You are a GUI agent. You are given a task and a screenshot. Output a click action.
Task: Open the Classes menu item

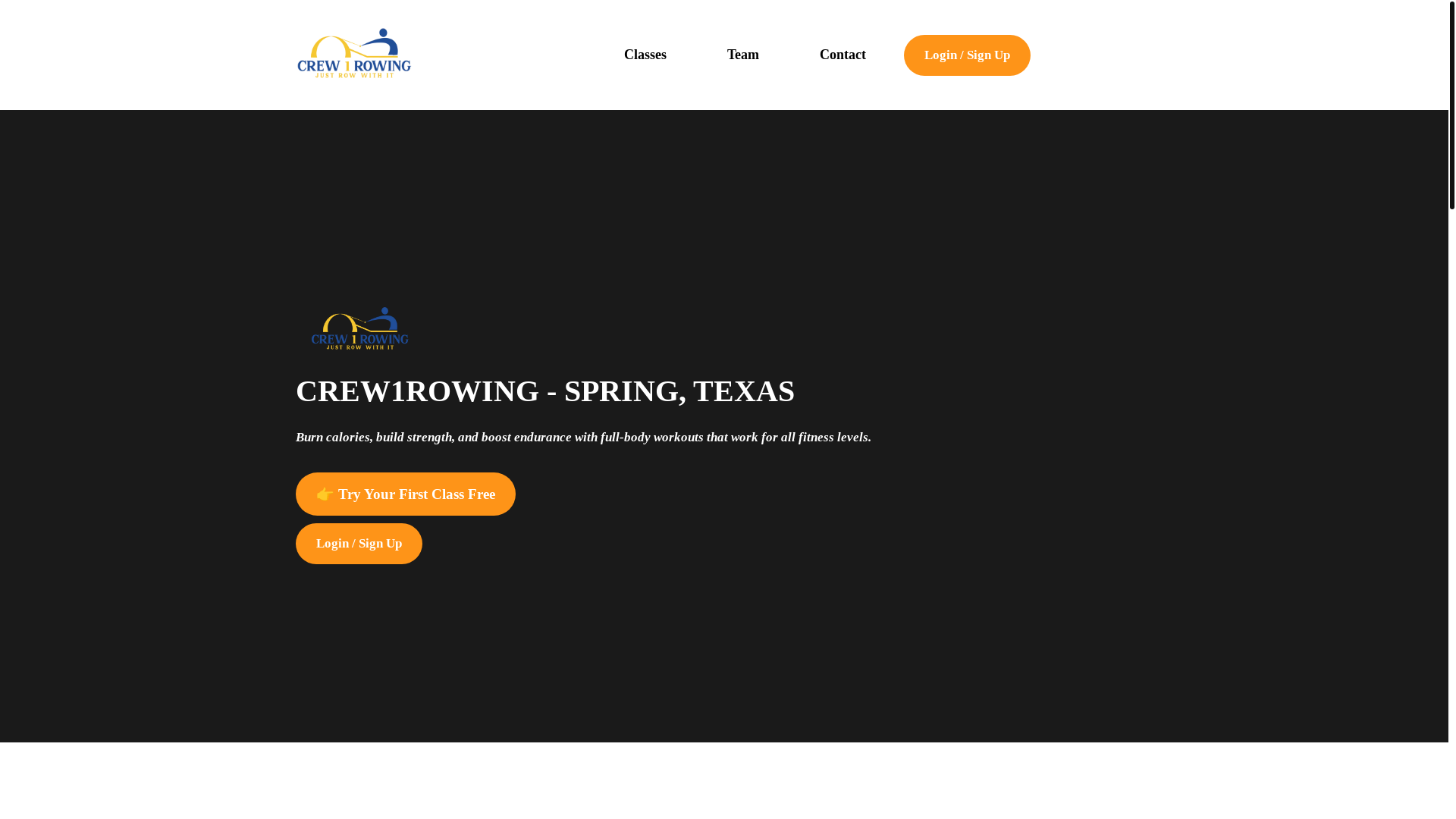pyautogui.click(x=645, y=55)
